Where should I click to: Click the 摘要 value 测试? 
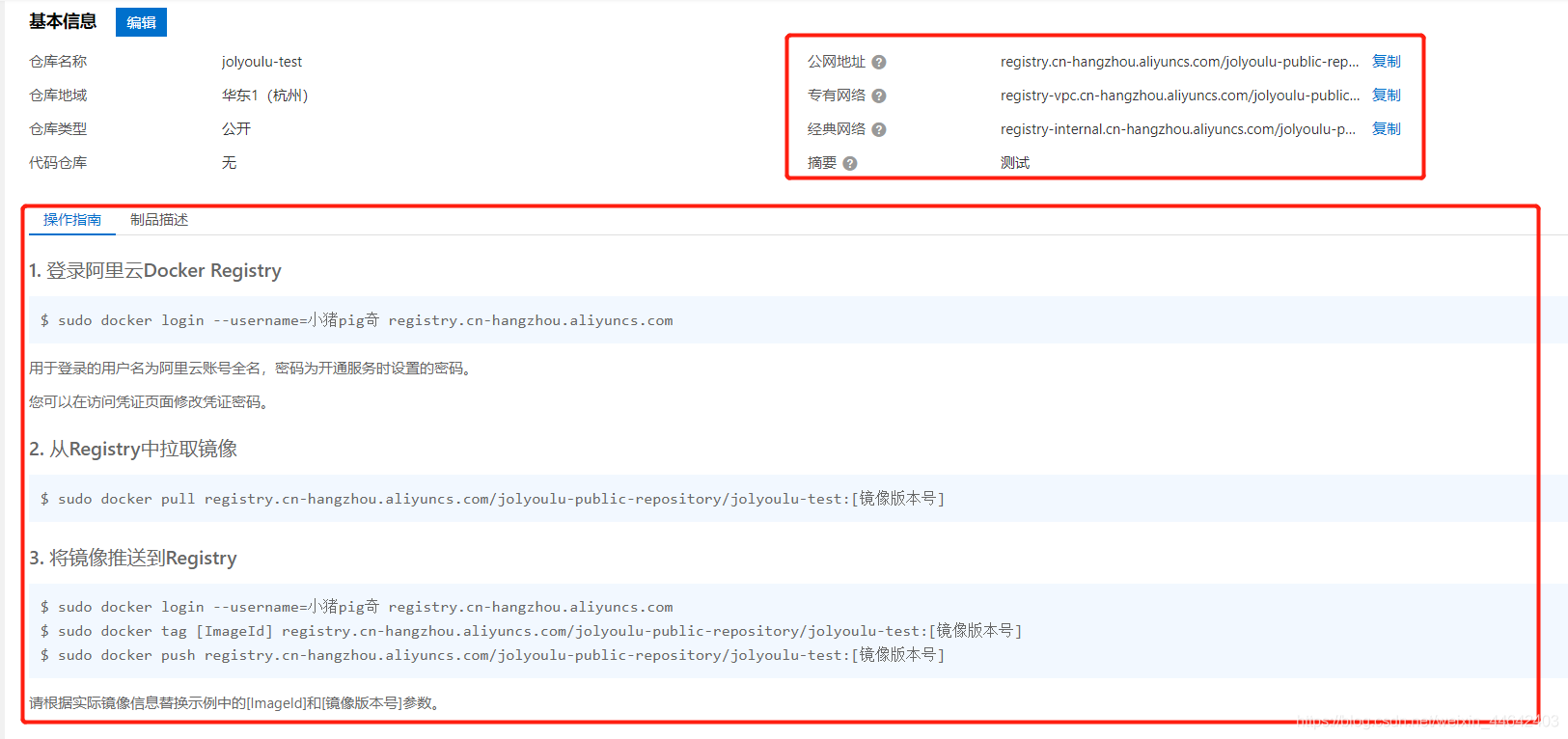(x=1015, y=163)
